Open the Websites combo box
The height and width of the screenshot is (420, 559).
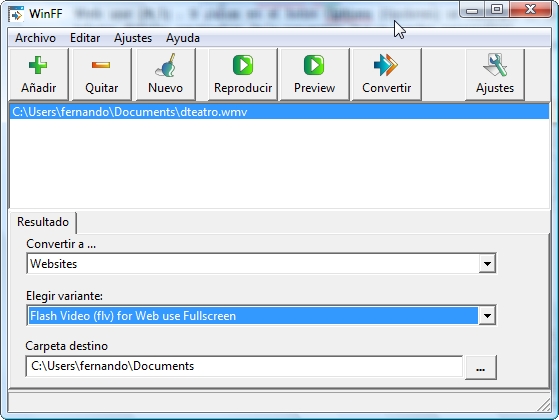pos(261,264)
